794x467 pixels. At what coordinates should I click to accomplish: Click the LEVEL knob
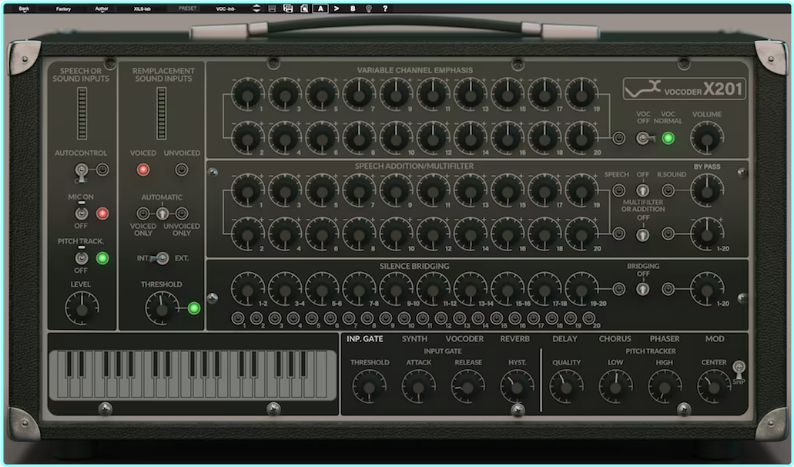pos(82,308)
